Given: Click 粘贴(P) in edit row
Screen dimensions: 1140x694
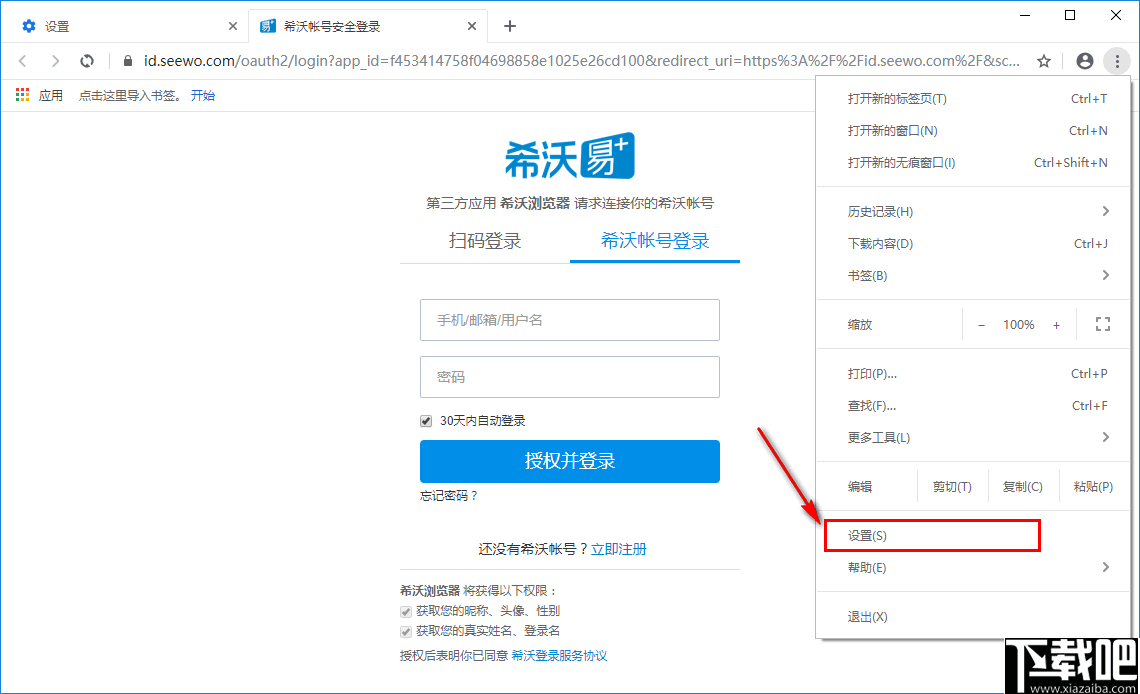Looking at the screenshot, I should 1093,487.
